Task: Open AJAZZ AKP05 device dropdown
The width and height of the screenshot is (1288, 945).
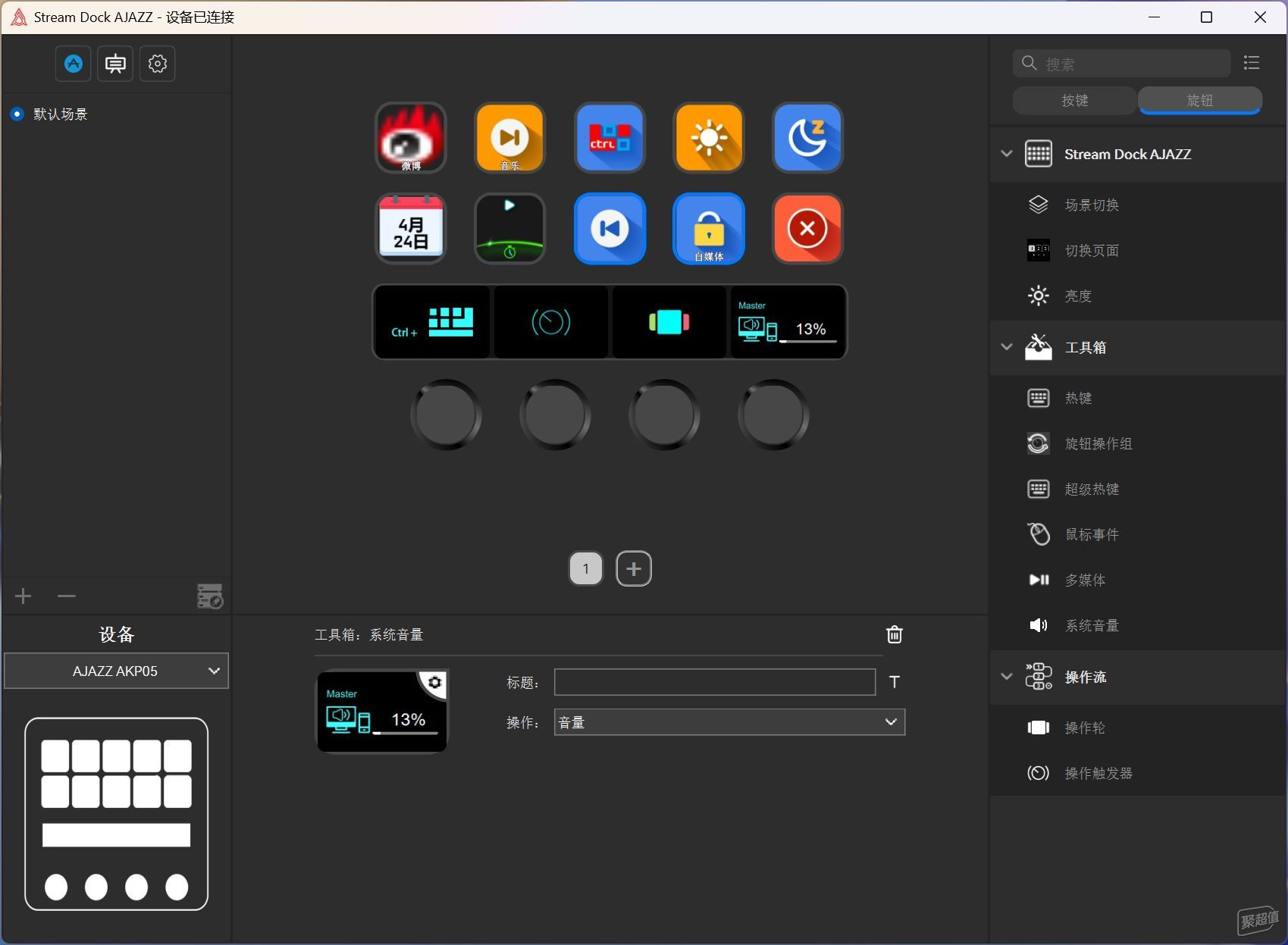Action: coord(116,671)
